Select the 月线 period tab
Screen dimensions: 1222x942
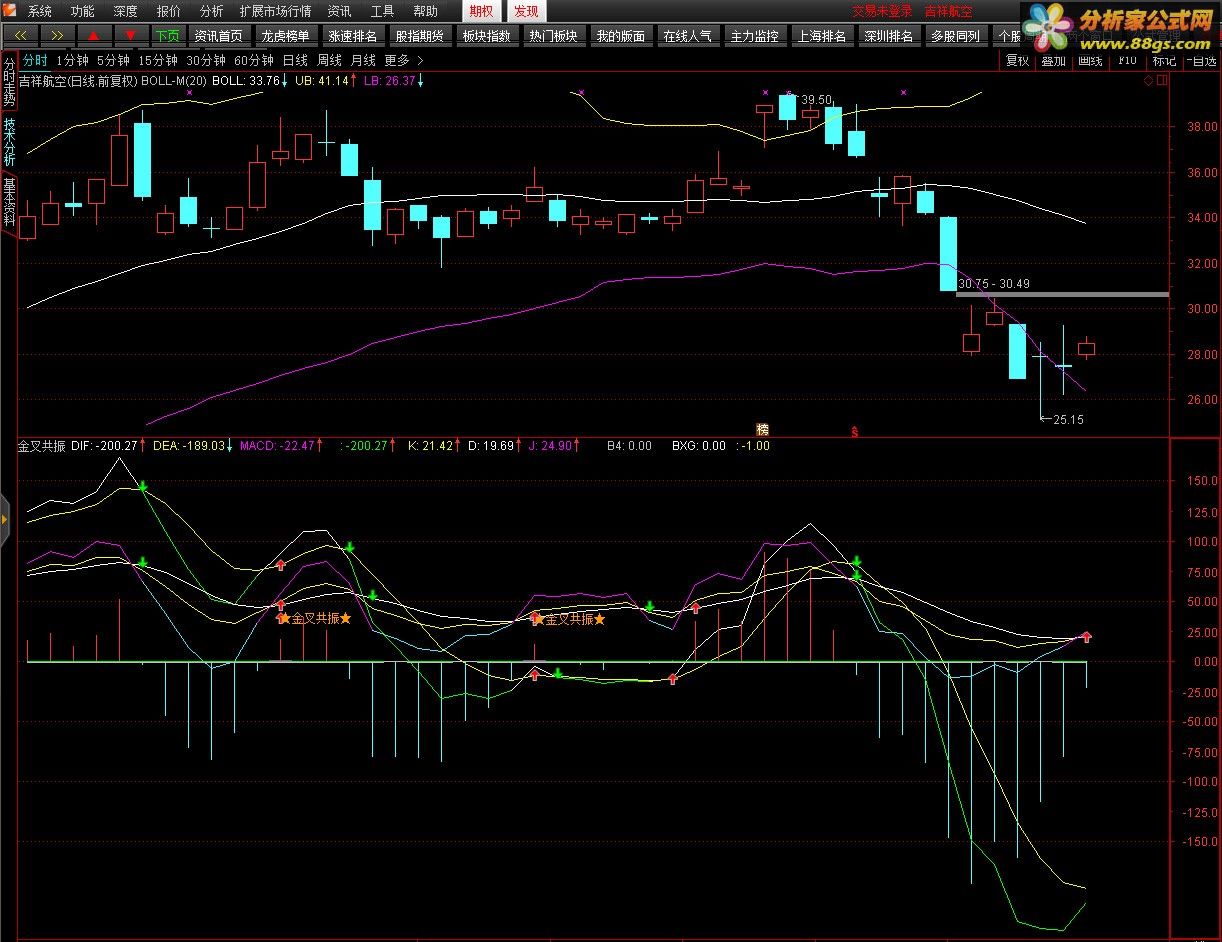coord(363,60)
